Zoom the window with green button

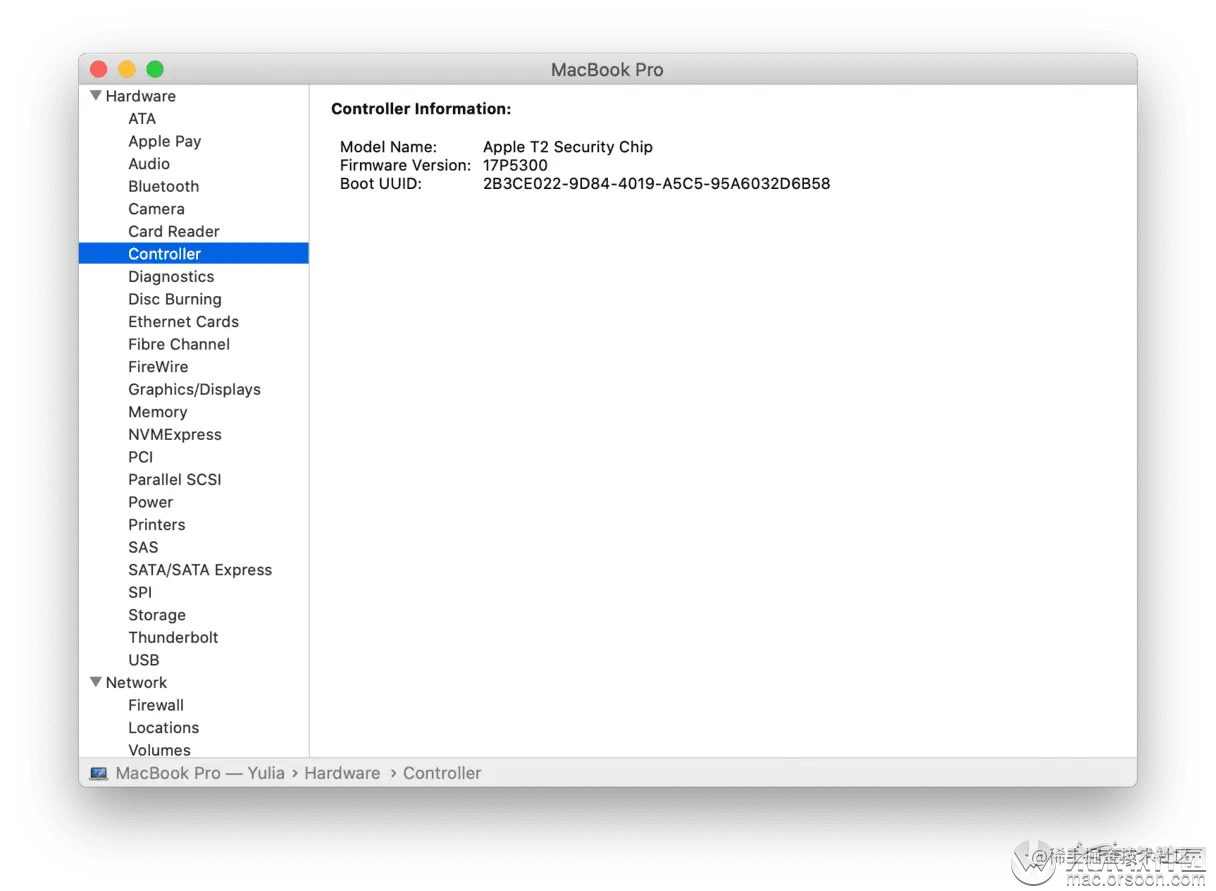pyautogui.click(x=154, y=69)
